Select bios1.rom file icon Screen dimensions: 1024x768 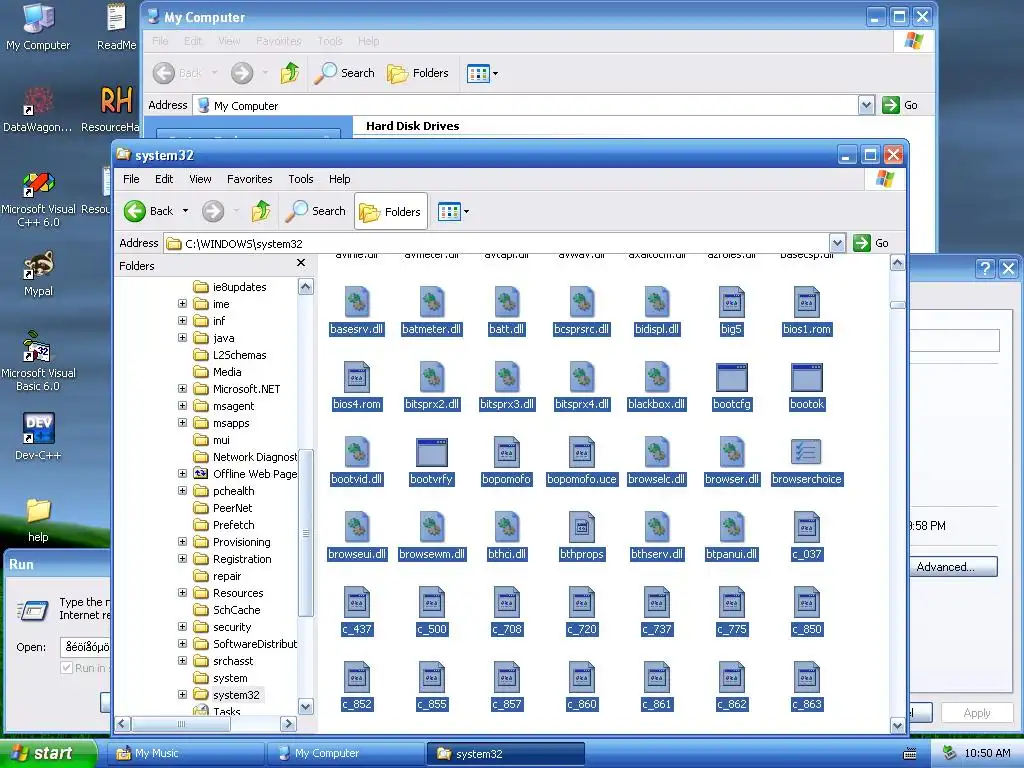(x=807, y=302)
